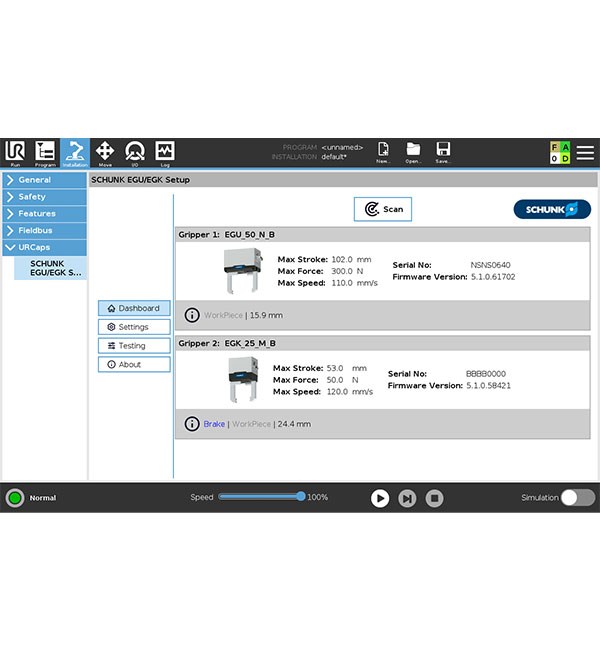The width and height of the screenshot is (600, 650).
Task: Click Max Stroke 102.0 value
Action: (342, 260)
